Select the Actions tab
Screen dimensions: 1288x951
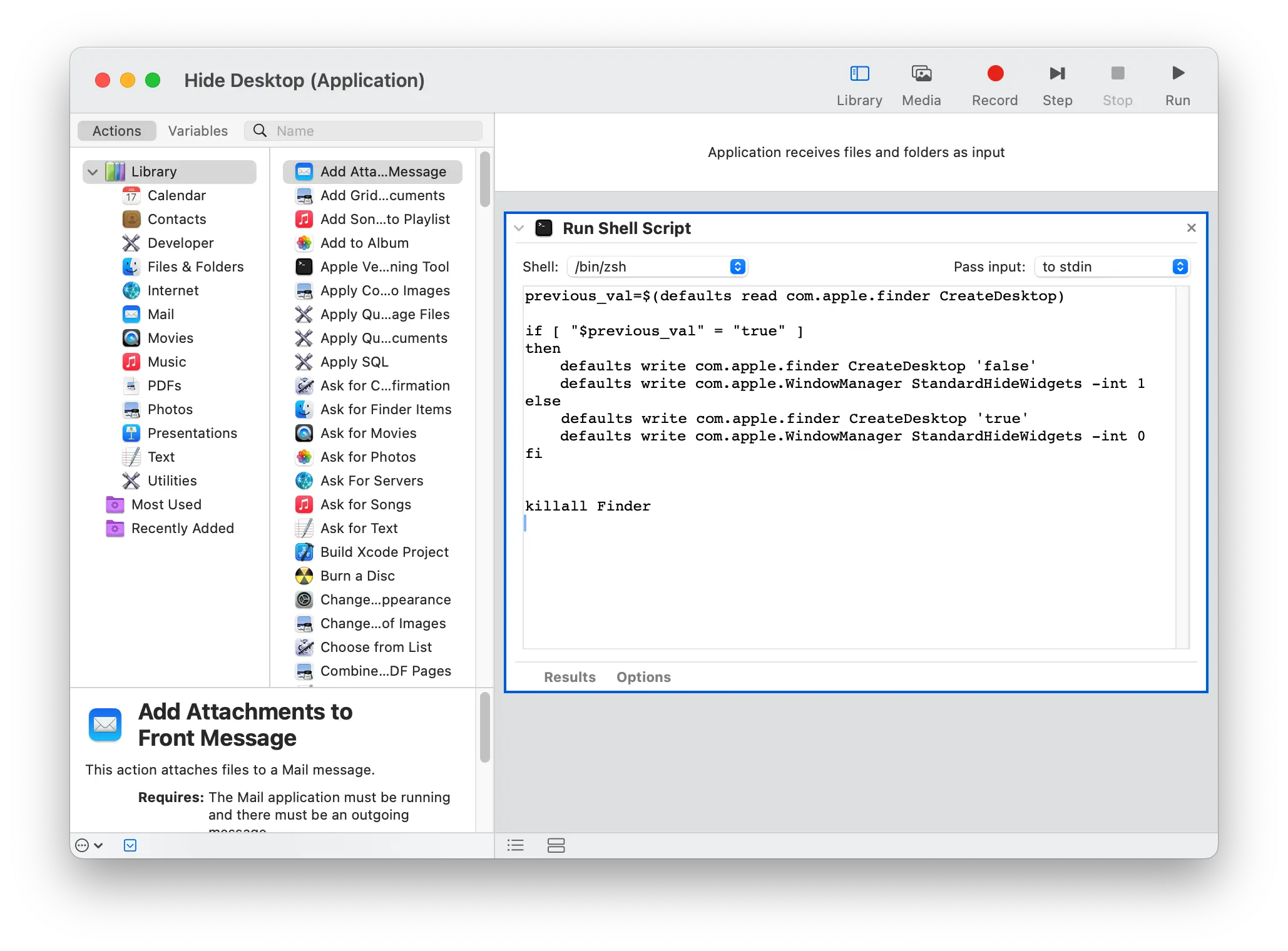click(x=116, y=131)
